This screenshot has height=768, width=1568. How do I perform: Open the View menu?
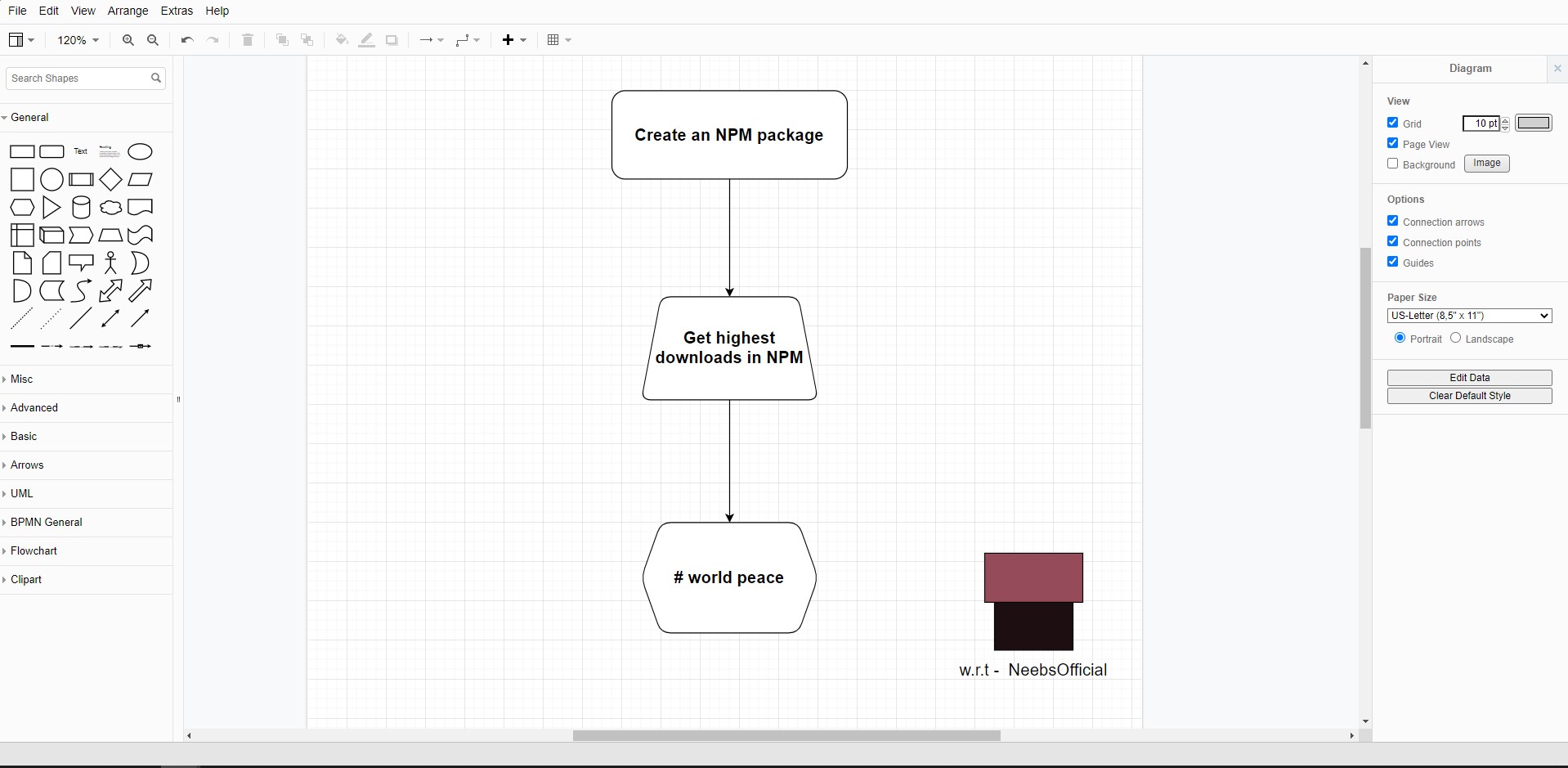tap(83, 11)
